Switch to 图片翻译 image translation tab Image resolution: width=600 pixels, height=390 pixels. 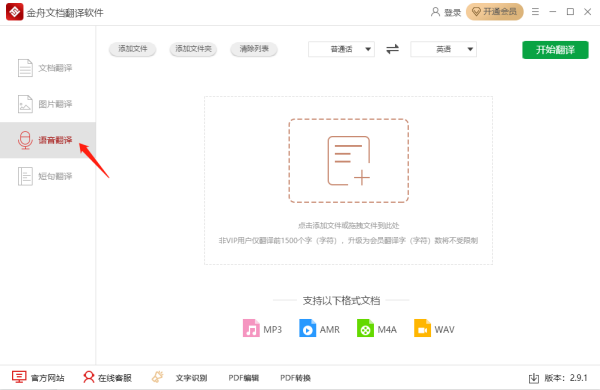point(47,104)
